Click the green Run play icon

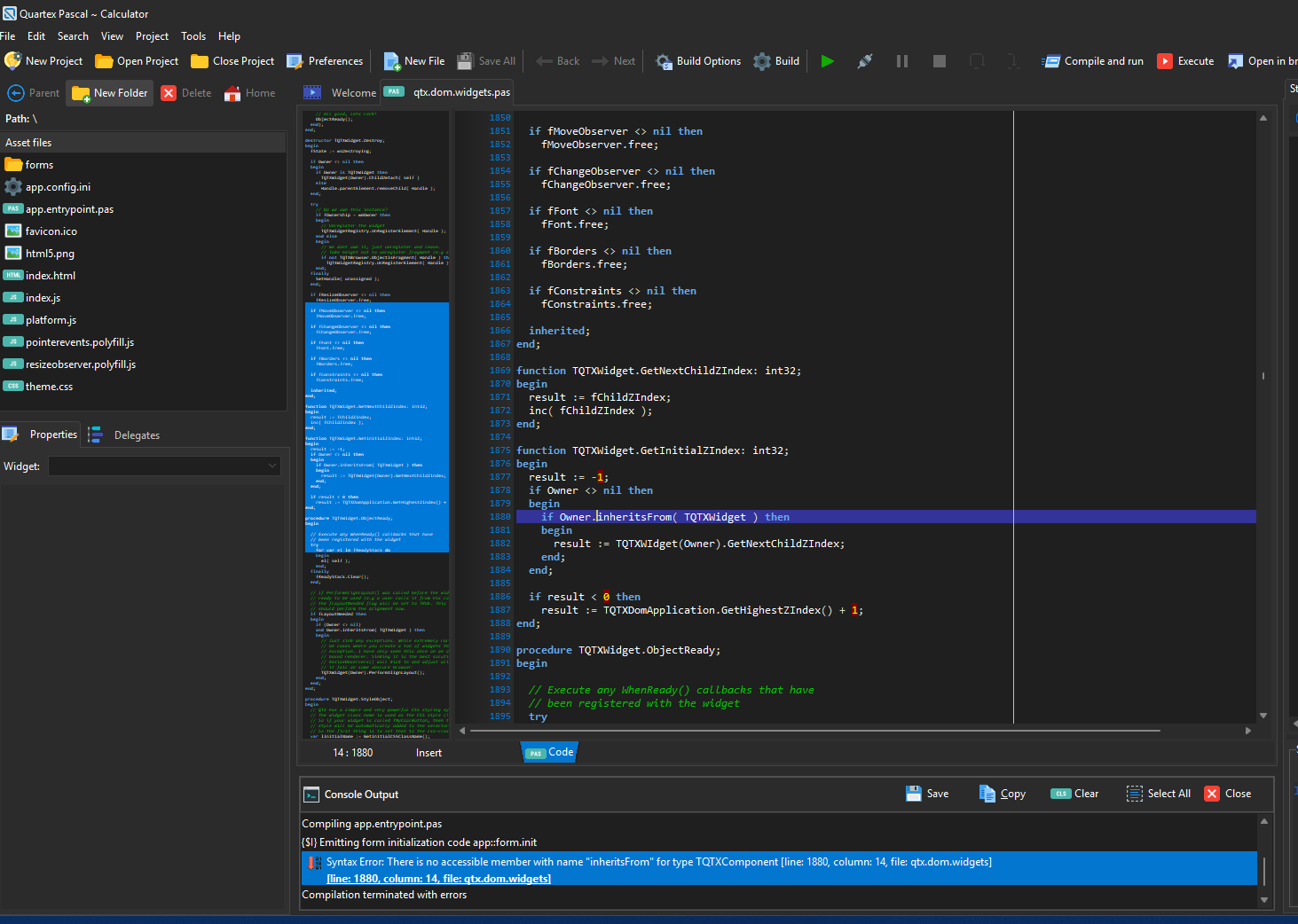pyautogui.click(x=827, y=61)
